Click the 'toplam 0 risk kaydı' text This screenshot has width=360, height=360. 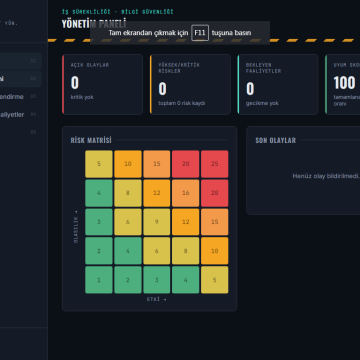(x=182, y=103)
